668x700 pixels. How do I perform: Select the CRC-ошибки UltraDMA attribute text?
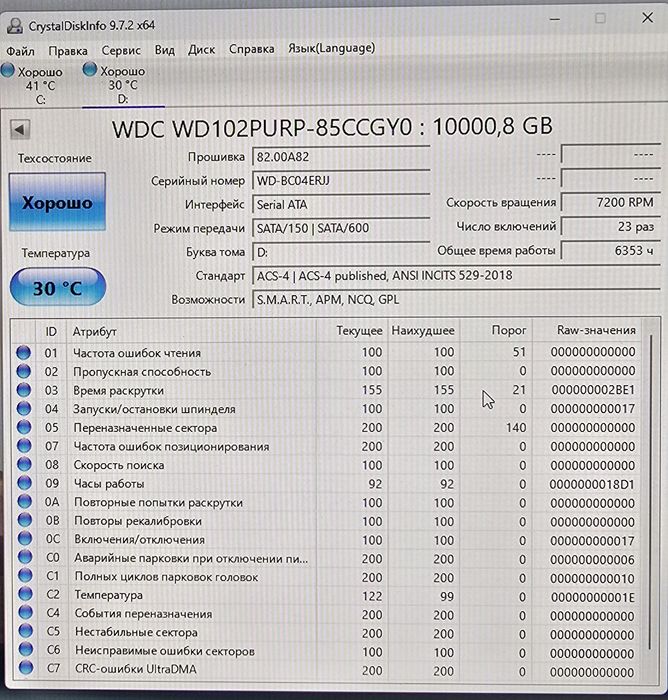pos(136,669)
